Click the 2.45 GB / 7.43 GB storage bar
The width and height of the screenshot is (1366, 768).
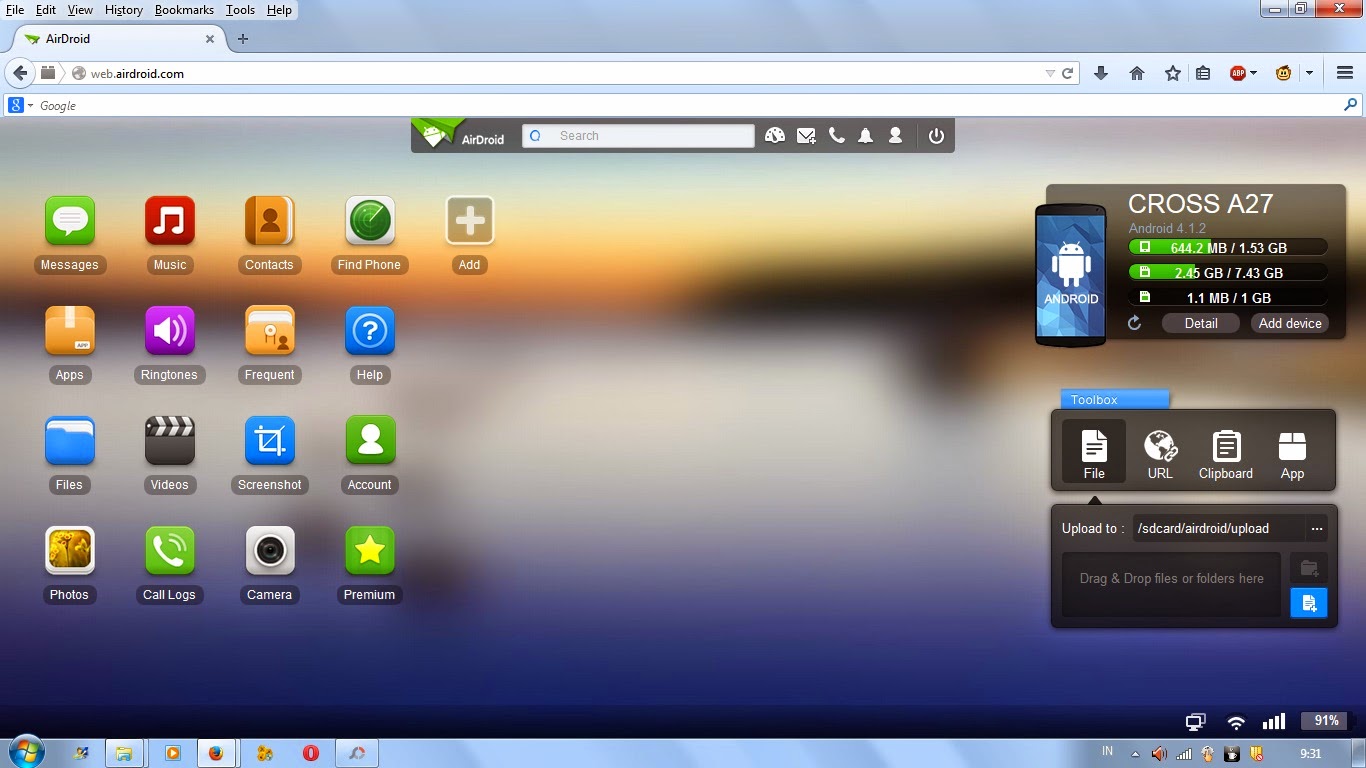(x=1228, y=272)
